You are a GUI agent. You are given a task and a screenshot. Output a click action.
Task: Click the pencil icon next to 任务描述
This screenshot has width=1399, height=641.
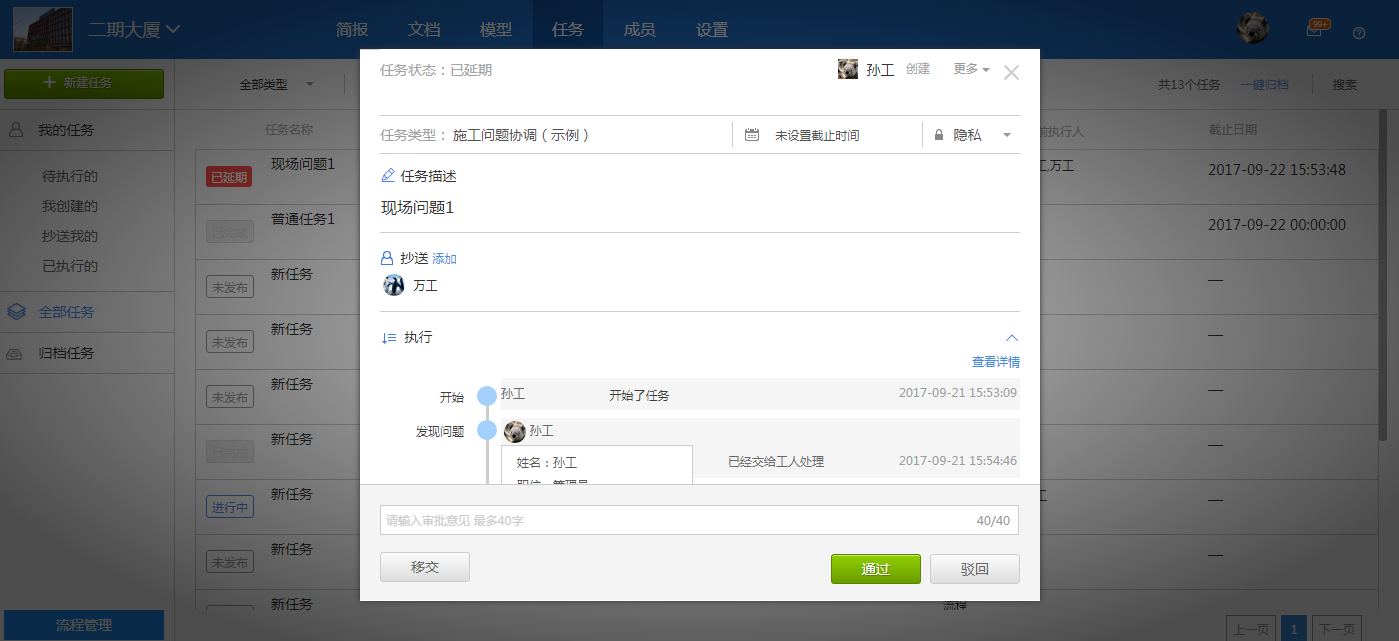tap(388, 176)
